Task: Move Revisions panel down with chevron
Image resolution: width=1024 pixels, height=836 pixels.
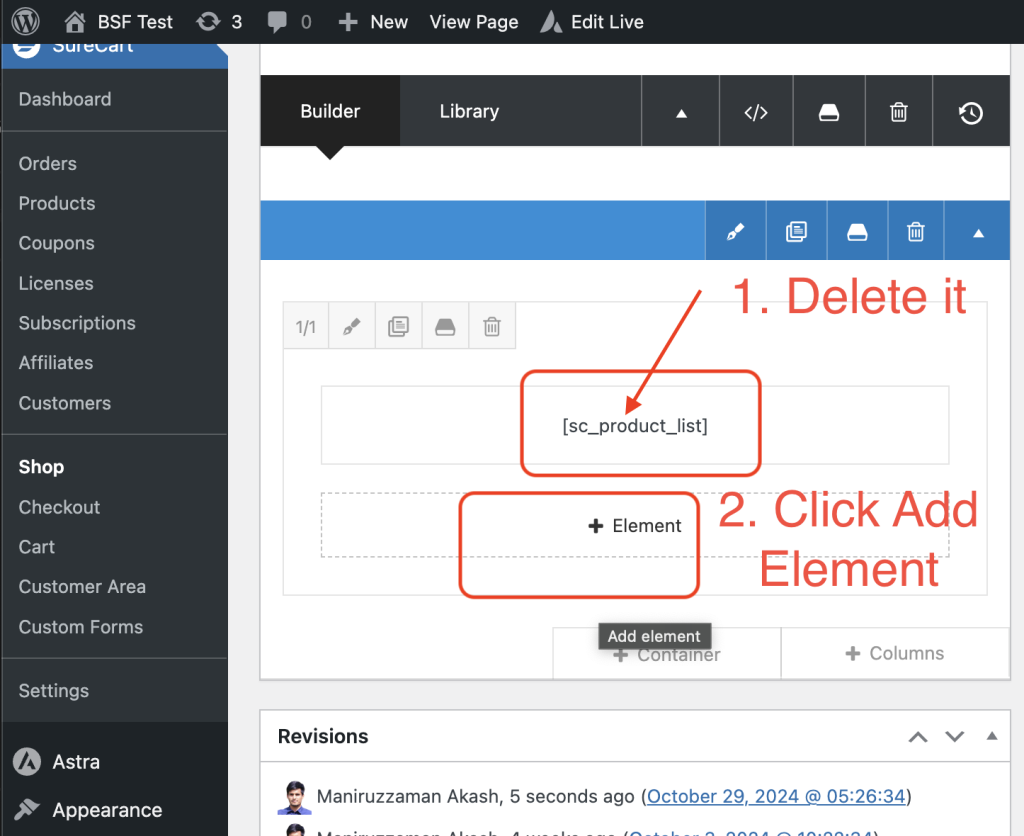Action: 955,737
